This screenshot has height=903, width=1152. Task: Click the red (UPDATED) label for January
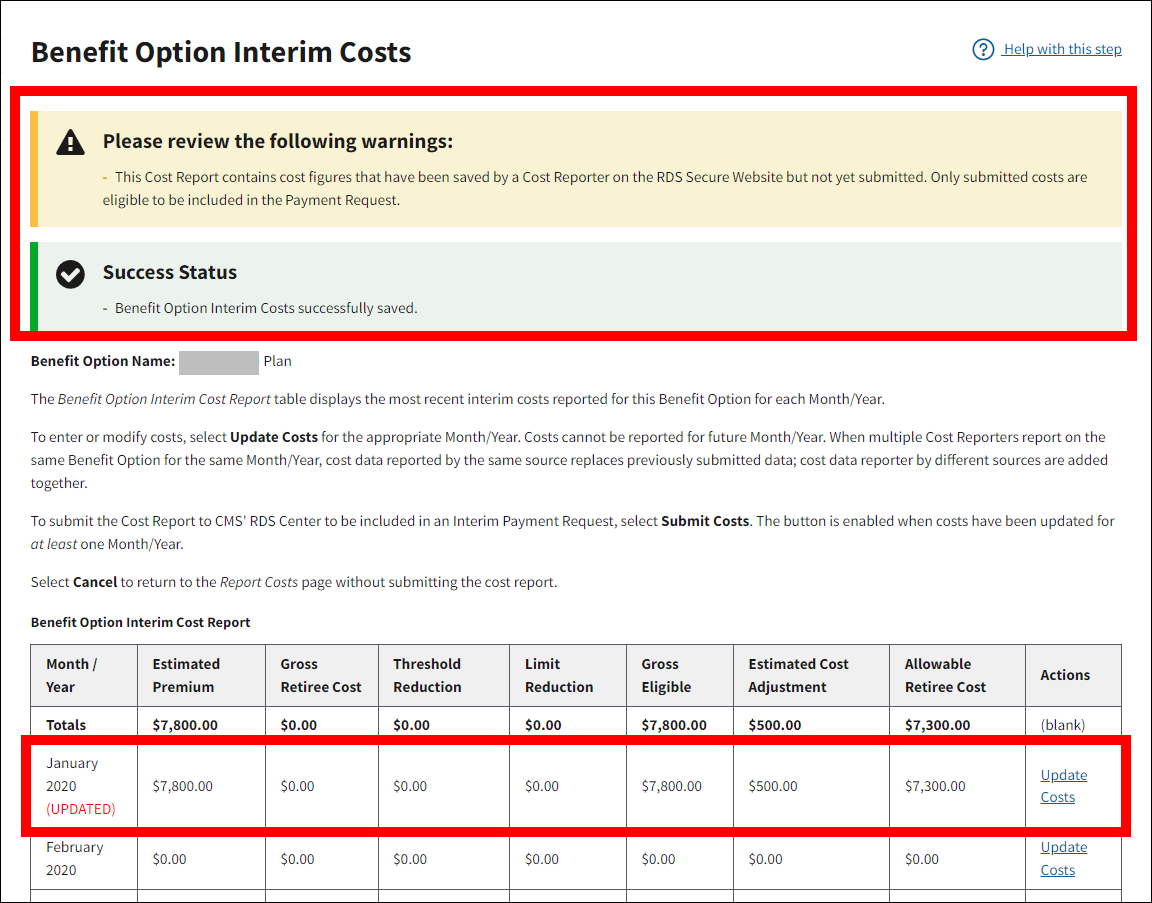(x=81, y=809)
